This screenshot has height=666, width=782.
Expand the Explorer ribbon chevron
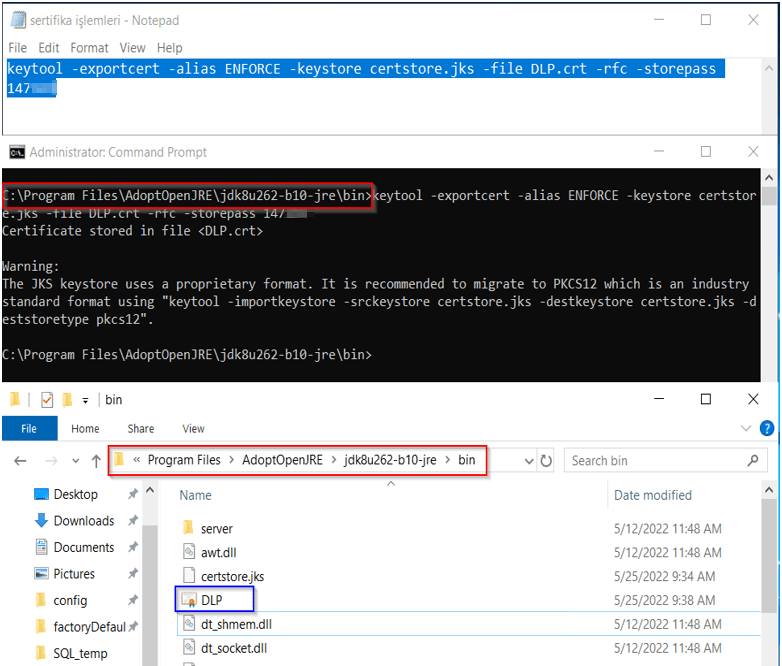tap(747, 429)
